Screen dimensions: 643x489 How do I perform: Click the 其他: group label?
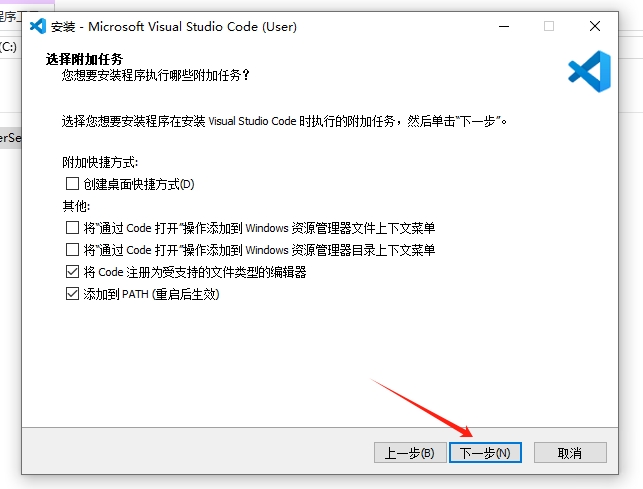[76, 206]
